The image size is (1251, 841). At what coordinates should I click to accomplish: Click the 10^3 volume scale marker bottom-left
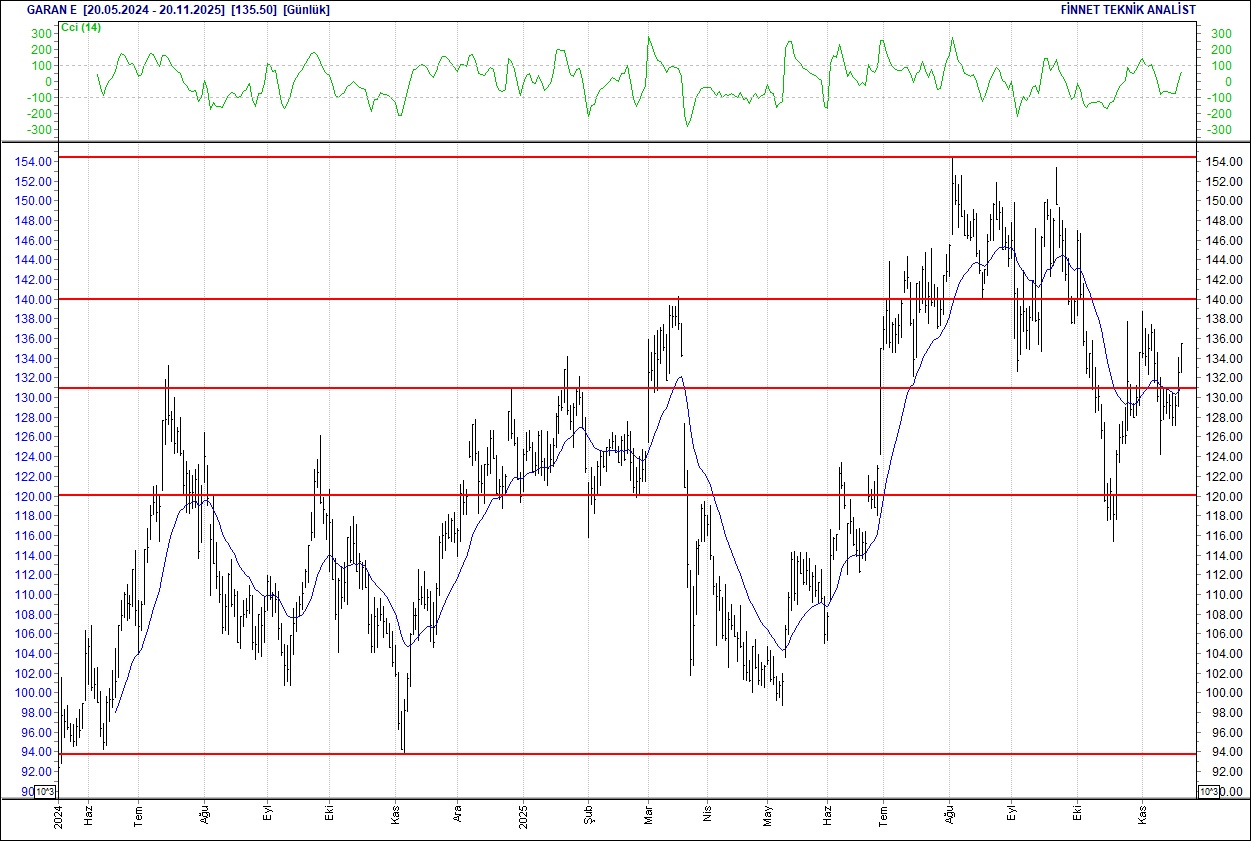click(x=44, y=790)
